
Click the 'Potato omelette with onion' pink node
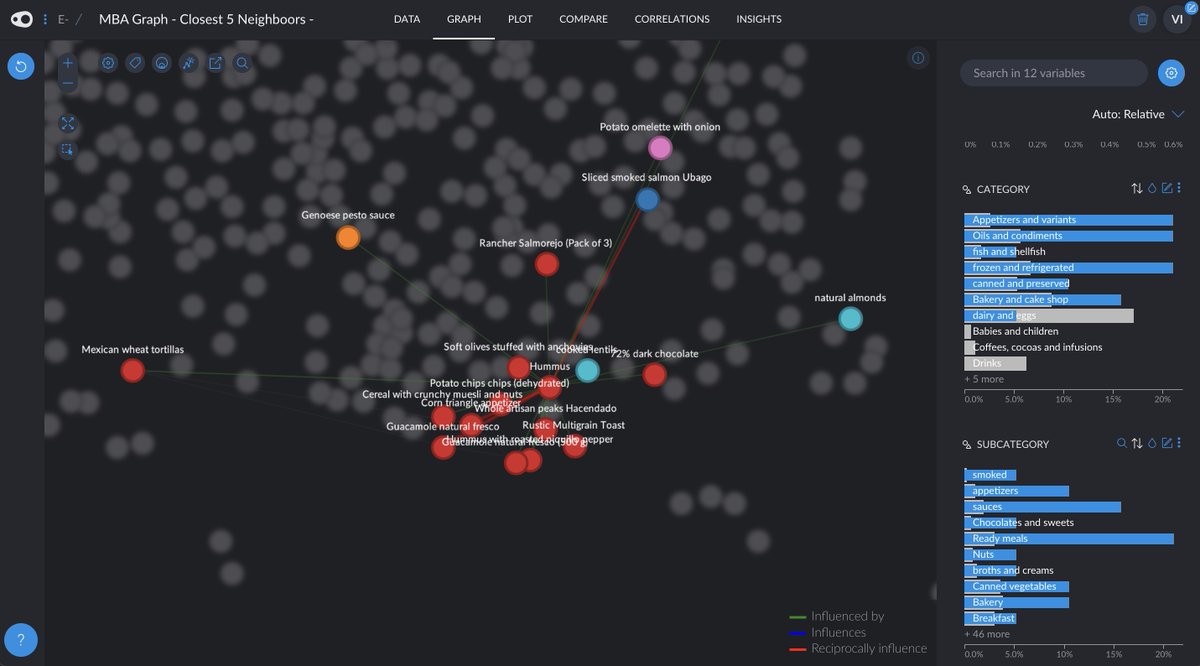click(x=660, y=148)
